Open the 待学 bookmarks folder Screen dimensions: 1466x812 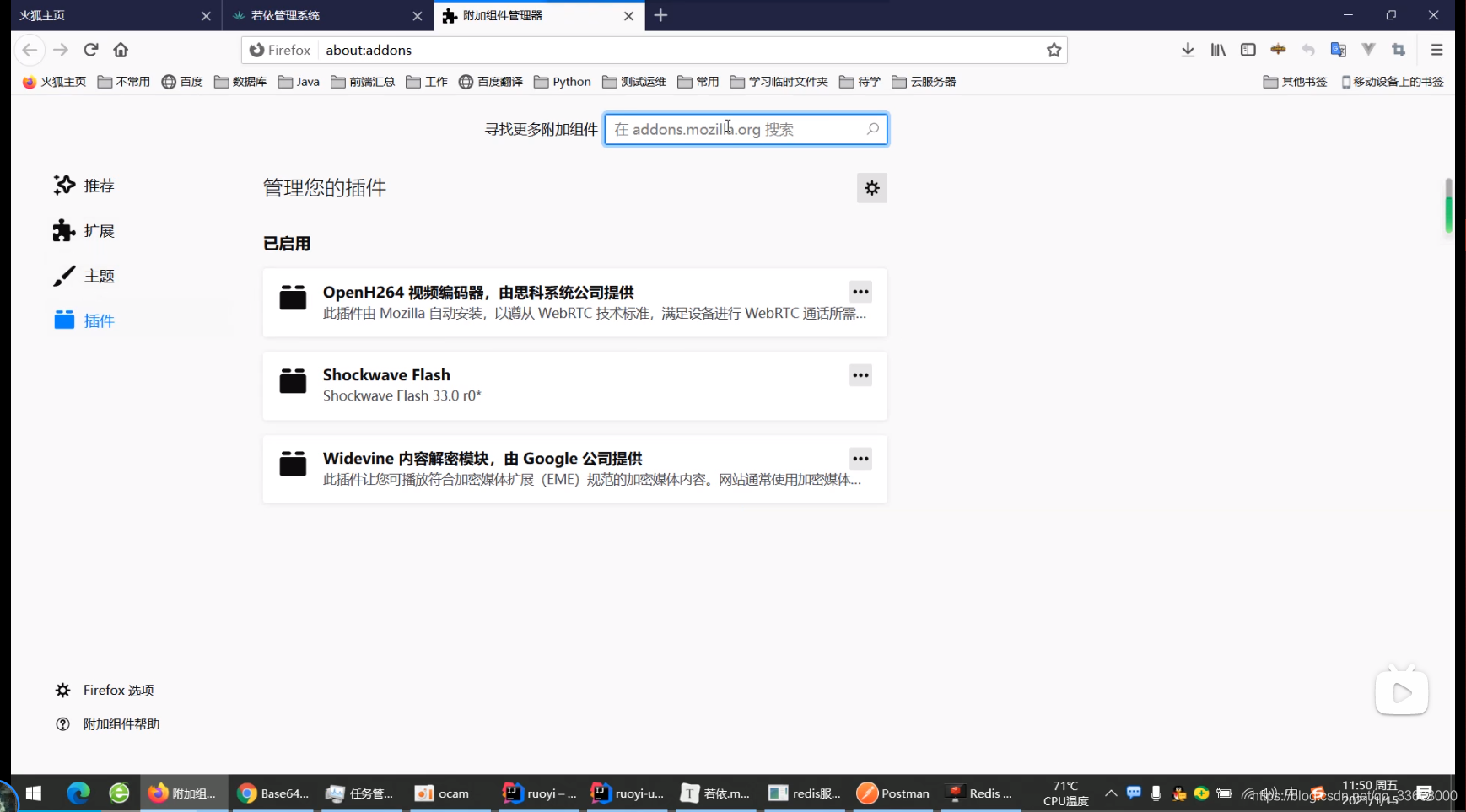point(860,82)
